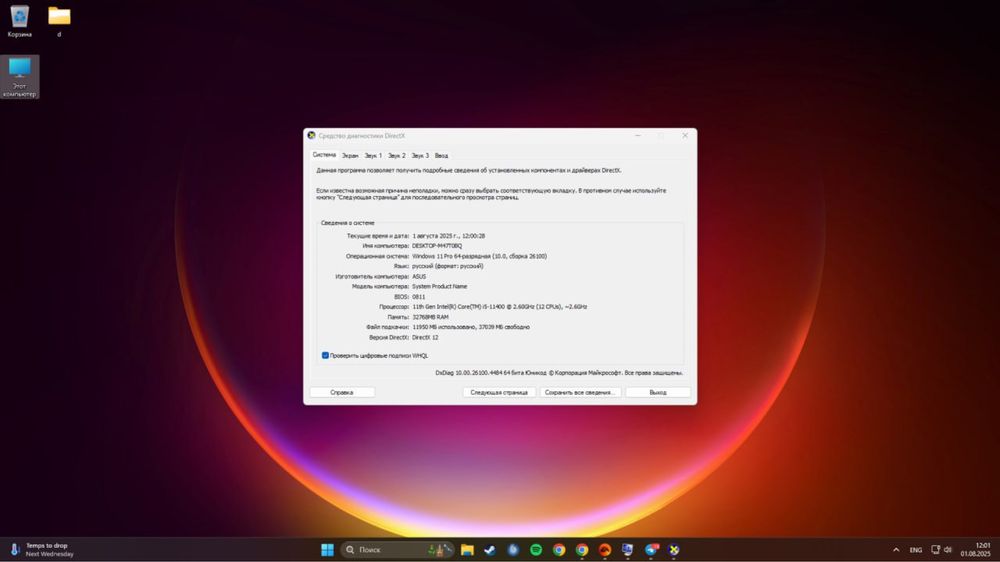This screenshot has height=562, width=1000.
Task: Show hidden tray icons with the chevron
Action: coord(896,550)
